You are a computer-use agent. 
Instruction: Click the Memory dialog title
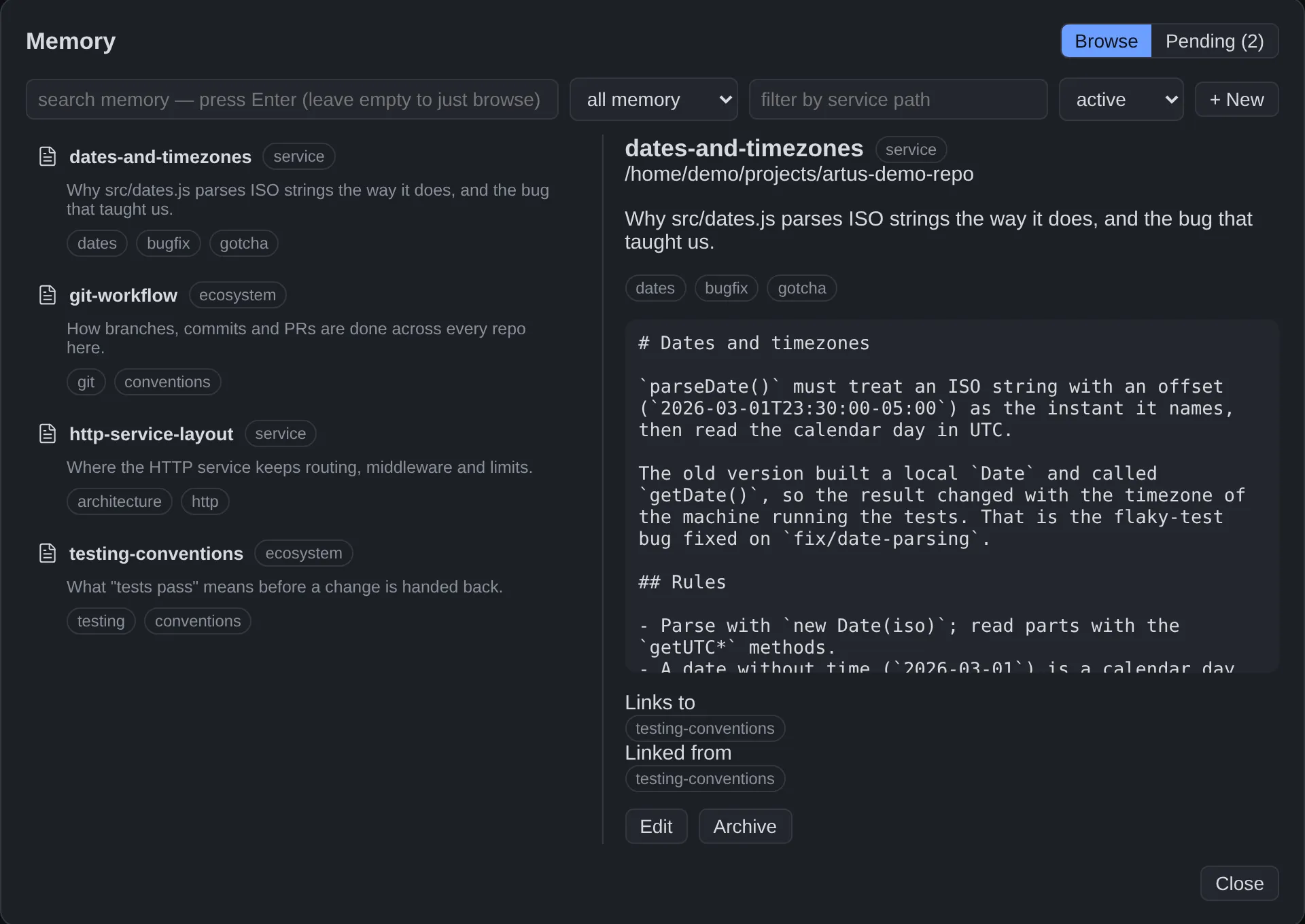click(x=71, y=41)
